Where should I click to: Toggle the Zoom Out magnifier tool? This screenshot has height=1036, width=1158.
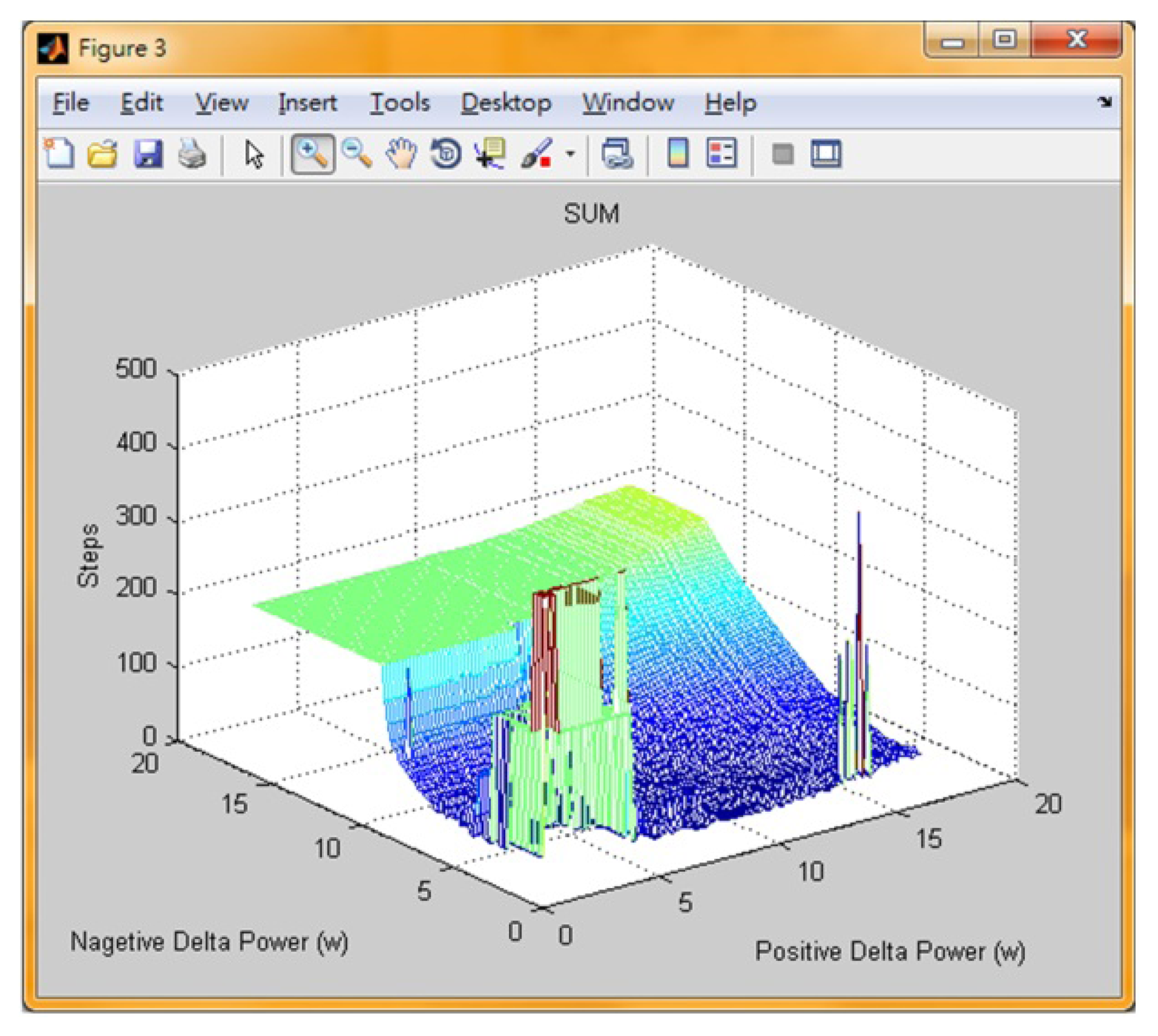point(357,154)
